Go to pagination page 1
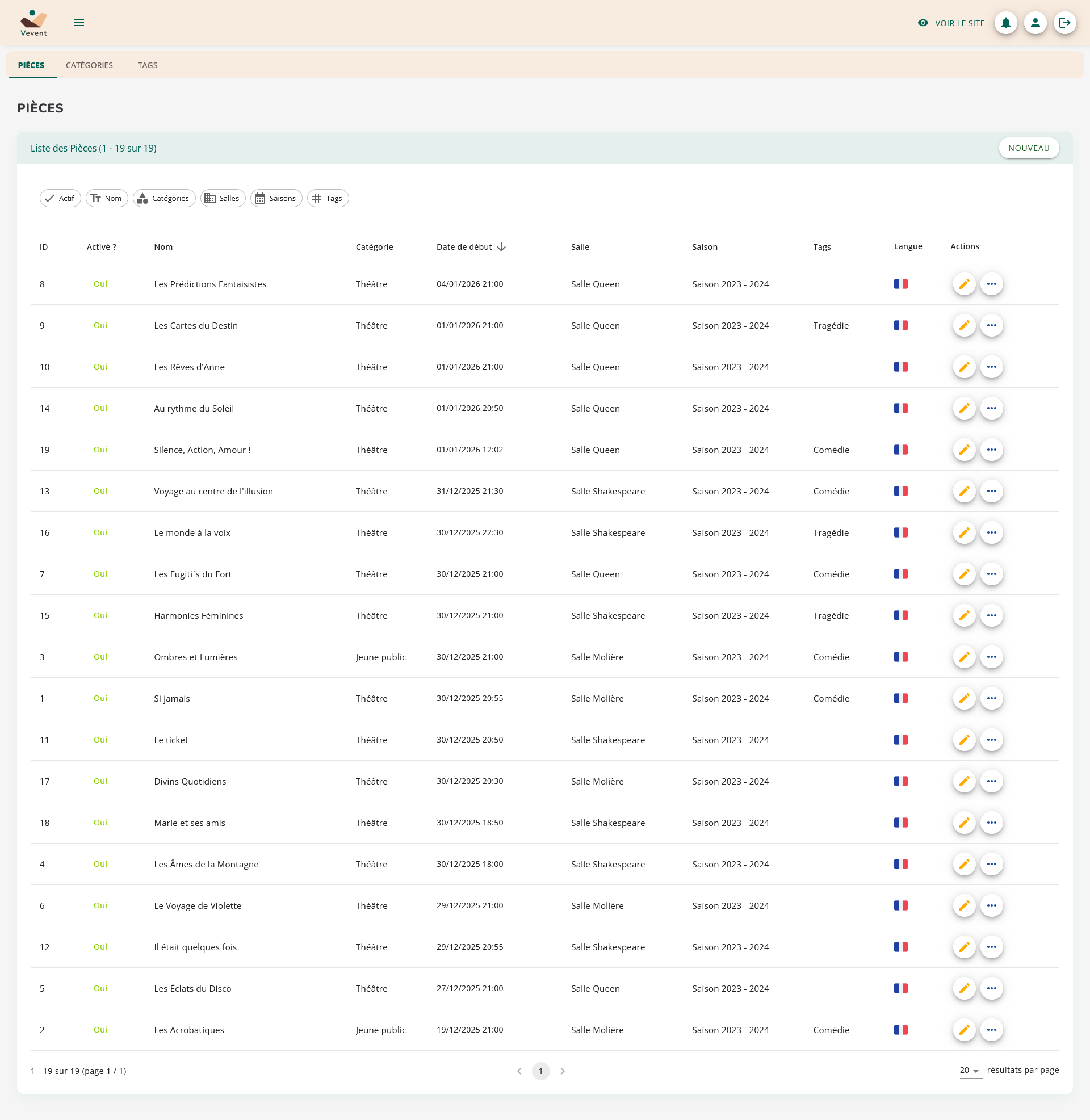 tap(540, 1071)
